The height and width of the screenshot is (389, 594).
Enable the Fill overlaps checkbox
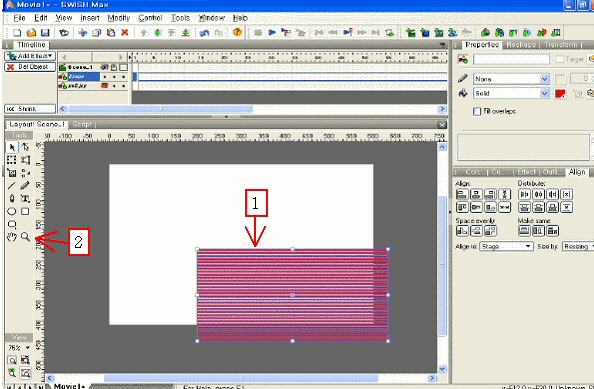477,111
